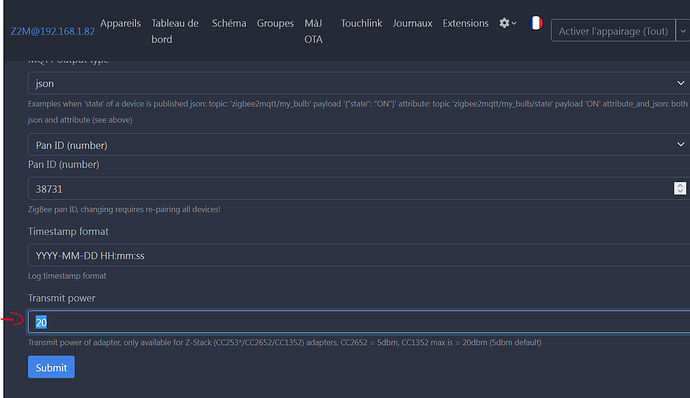Open the Appareils tab
The width and height of the screenshot is (690, 398).
(120, 23)
